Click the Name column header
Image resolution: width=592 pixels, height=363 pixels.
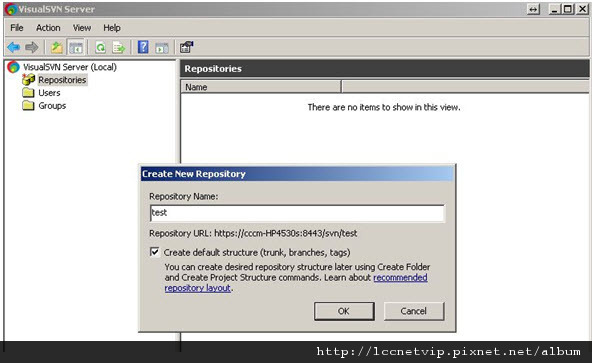coord(261,87)
